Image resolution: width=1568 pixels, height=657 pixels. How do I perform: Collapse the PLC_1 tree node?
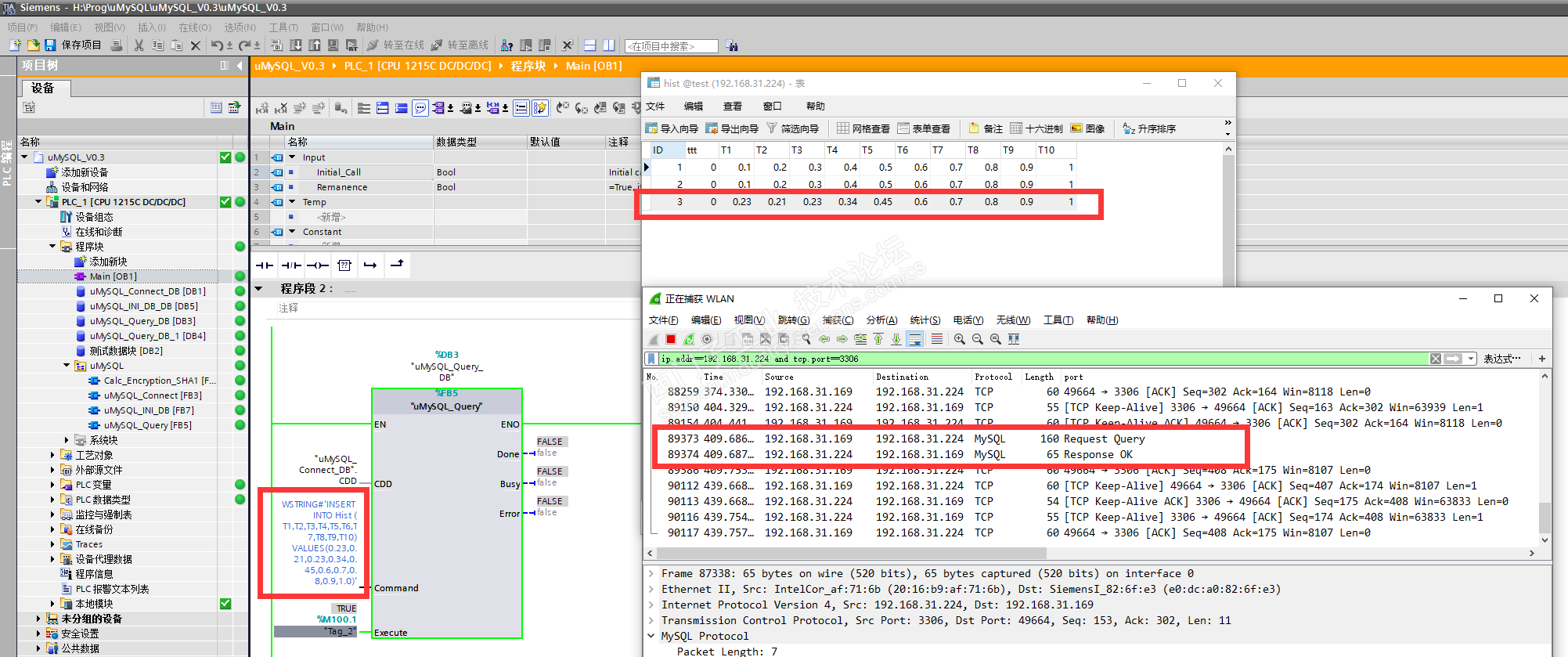pos(38,202)
